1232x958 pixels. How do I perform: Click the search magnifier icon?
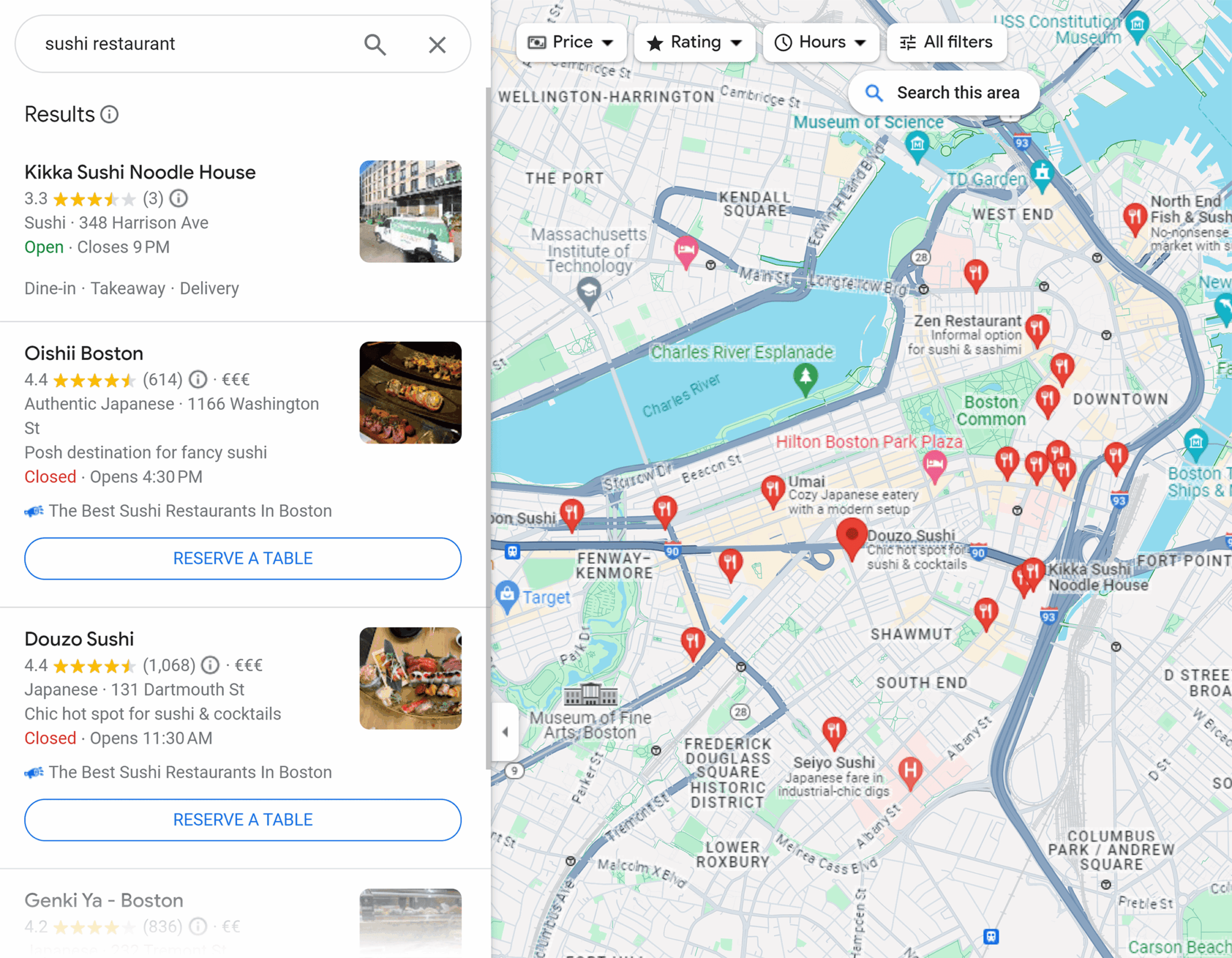(375, 44)
